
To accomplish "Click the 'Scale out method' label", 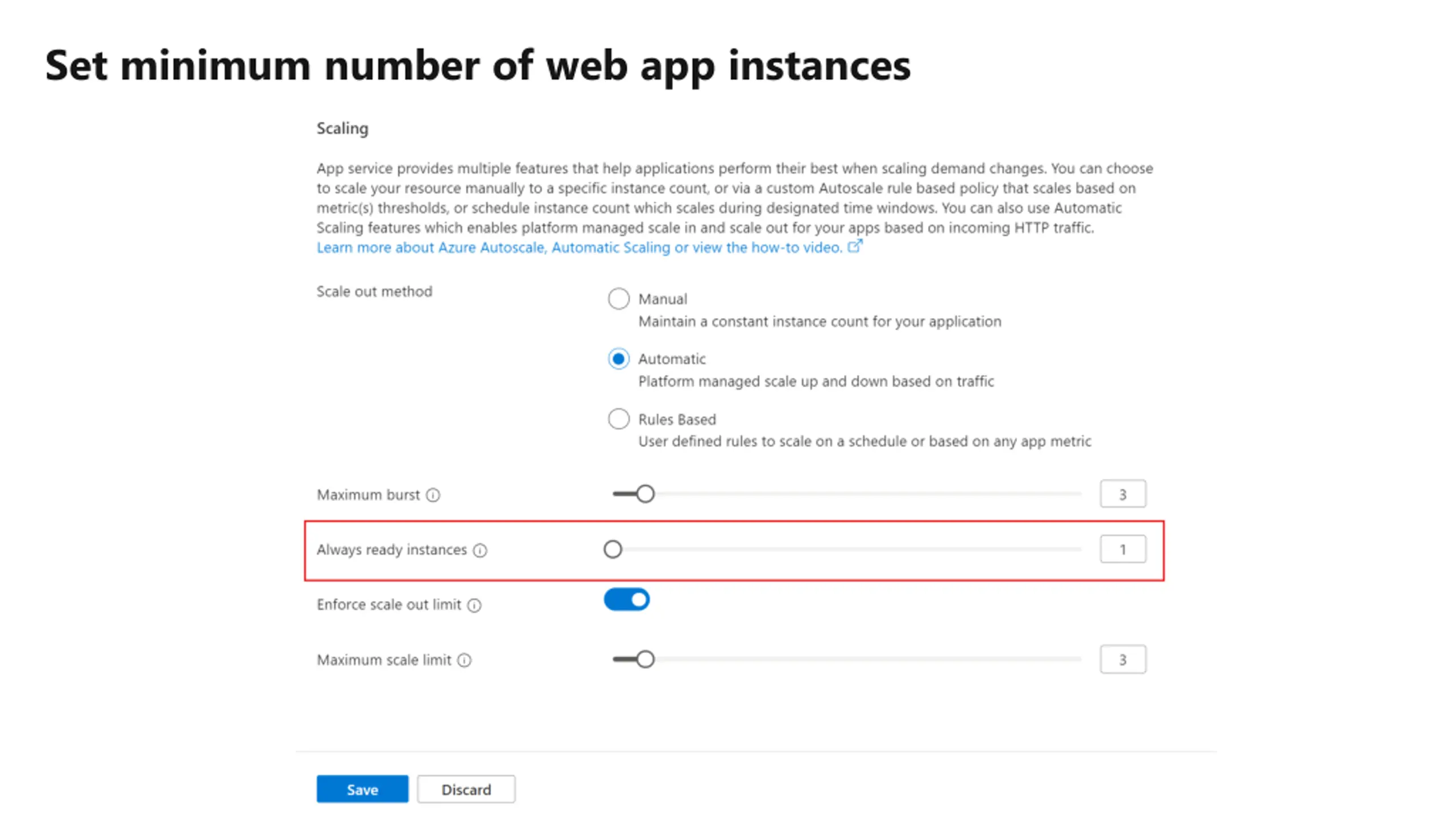I will tap(374, 291).
